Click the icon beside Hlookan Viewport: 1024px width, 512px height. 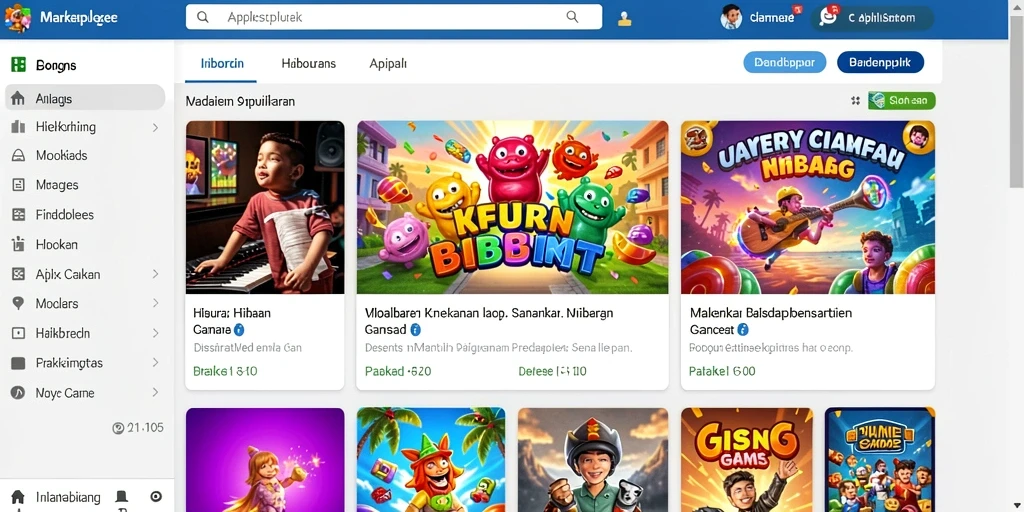(18, 244)
